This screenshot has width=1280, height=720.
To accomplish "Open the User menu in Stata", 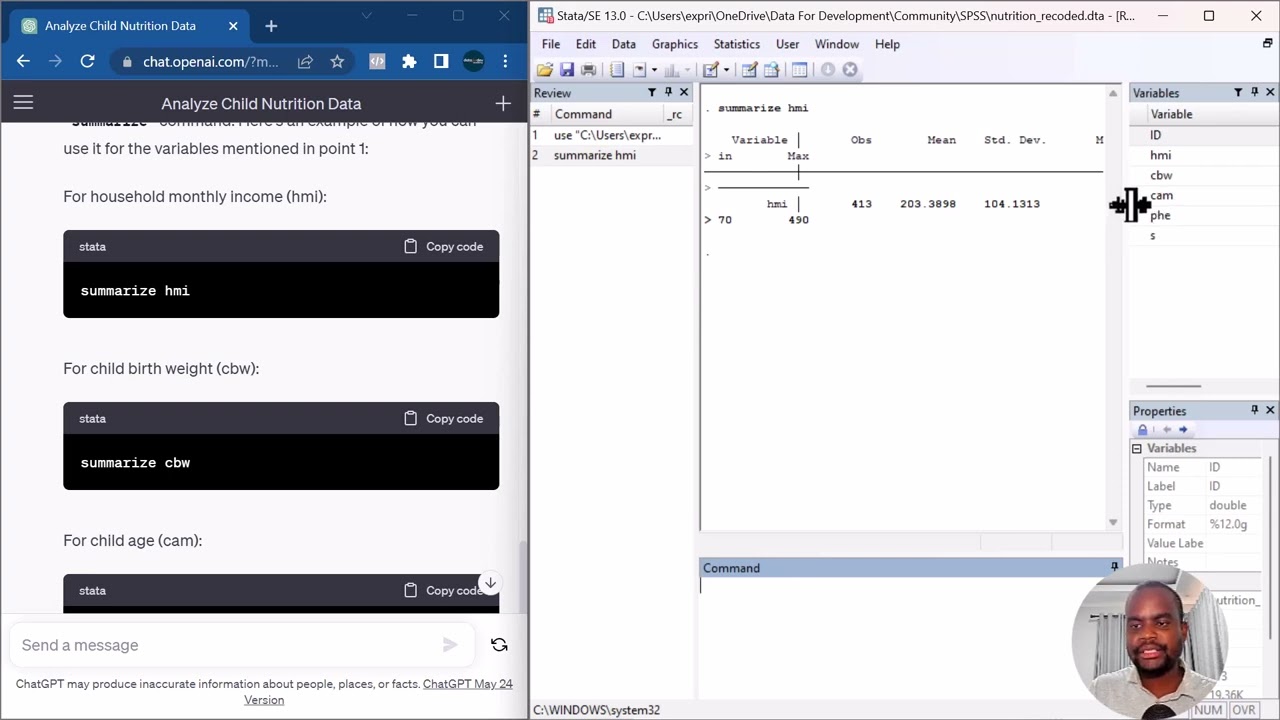I will pyautogui.click(x=788, y=44).
